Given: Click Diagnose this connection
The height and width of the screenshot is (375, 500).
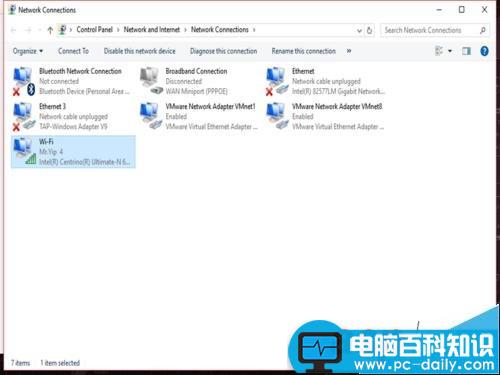Looking at the screenshot, I should coord(223,51).
